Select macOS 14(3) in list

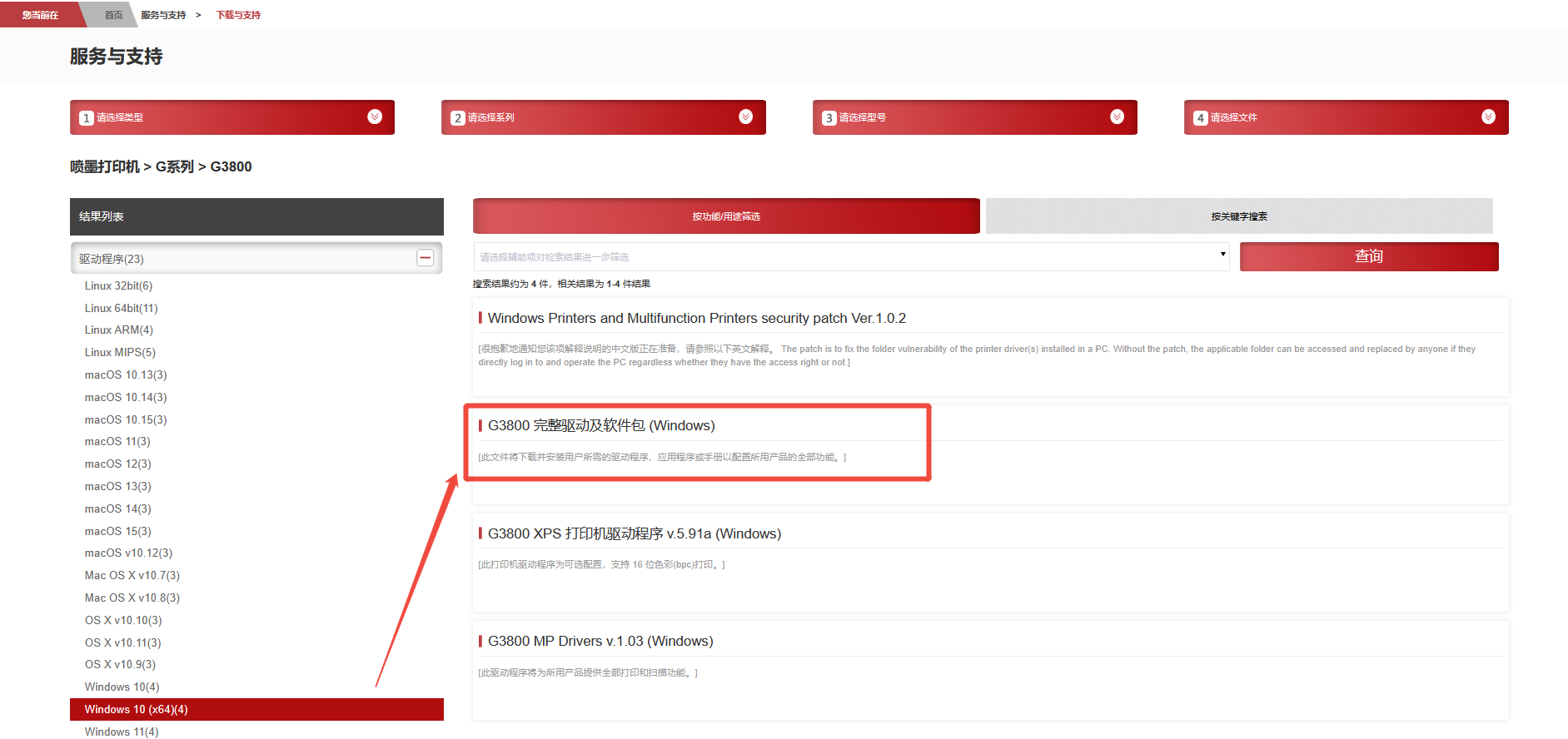coord(117,508)
